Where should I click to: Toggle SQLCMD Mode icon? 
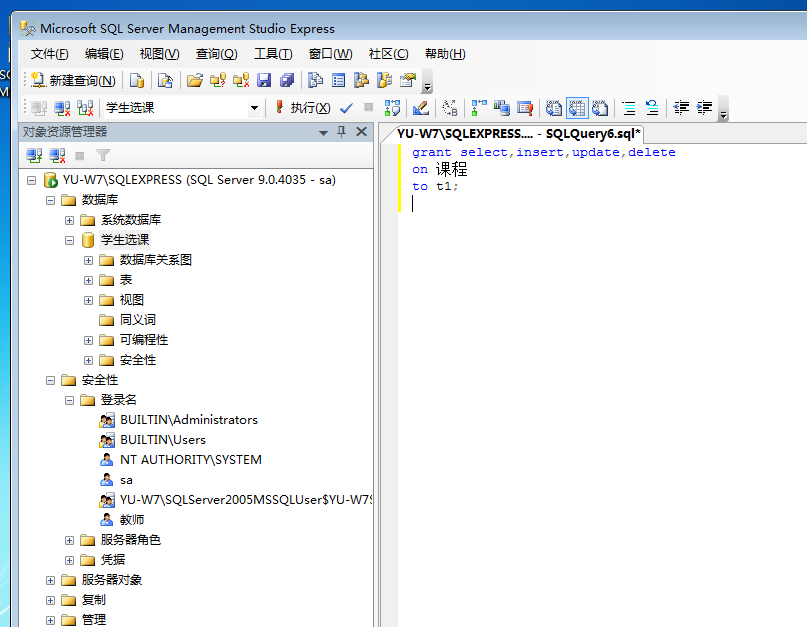pyautogui.click(x=525, y=108)
